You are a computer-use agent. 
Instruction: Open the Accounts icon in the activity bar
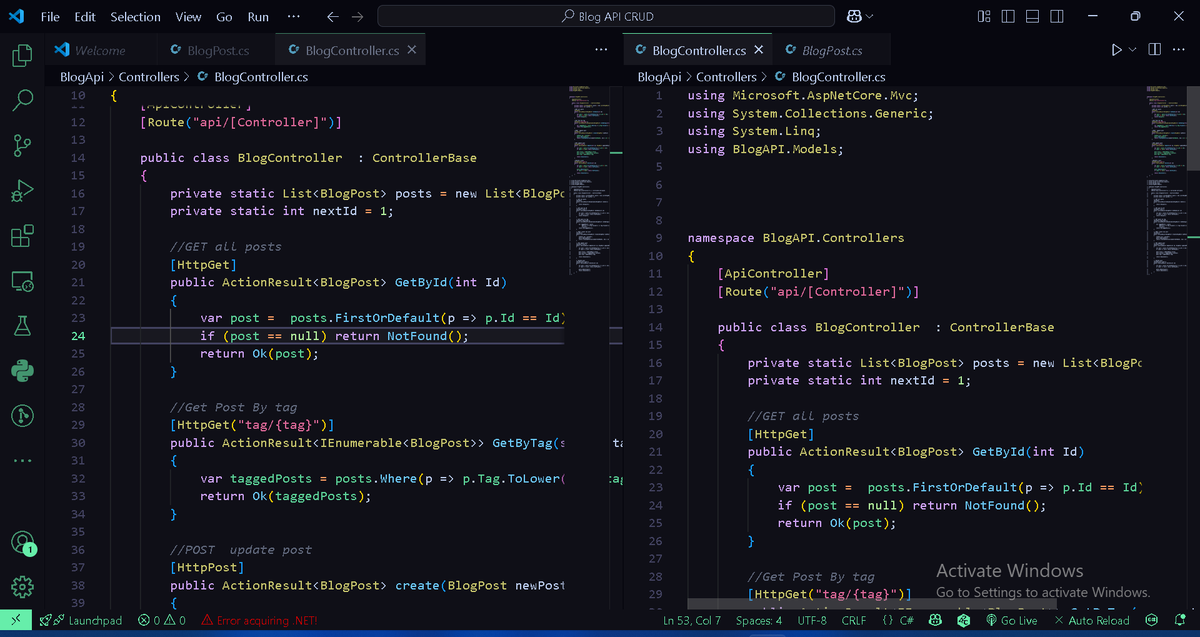click(x=21, y=543)
